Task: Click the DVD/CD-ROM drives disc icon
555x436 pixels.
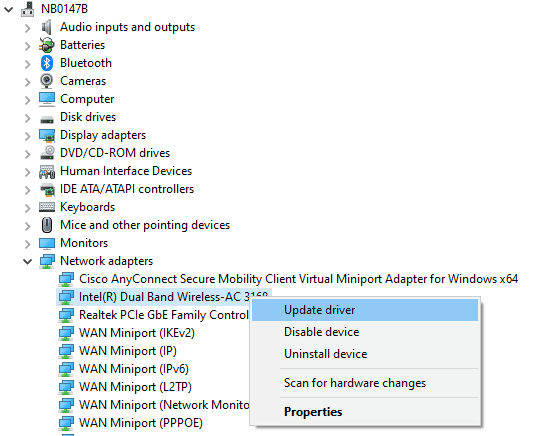Action: tap(47, 153)
